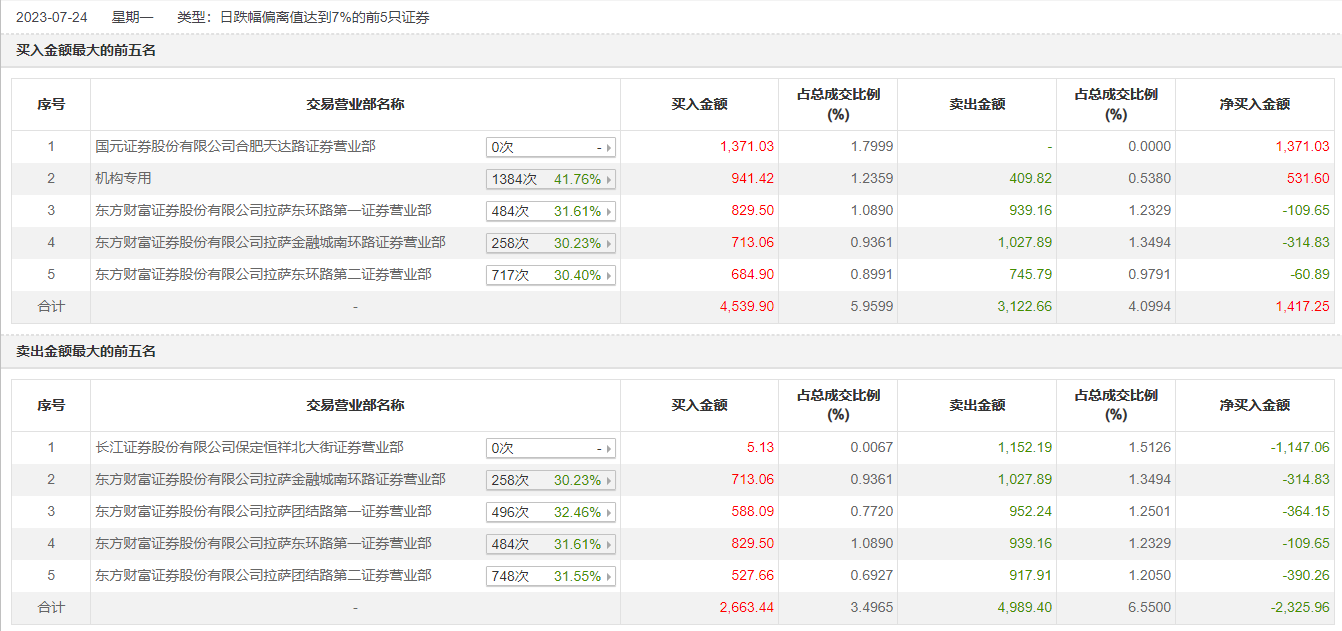Open the 748次 31.55% dropdown

click(551, 576)
